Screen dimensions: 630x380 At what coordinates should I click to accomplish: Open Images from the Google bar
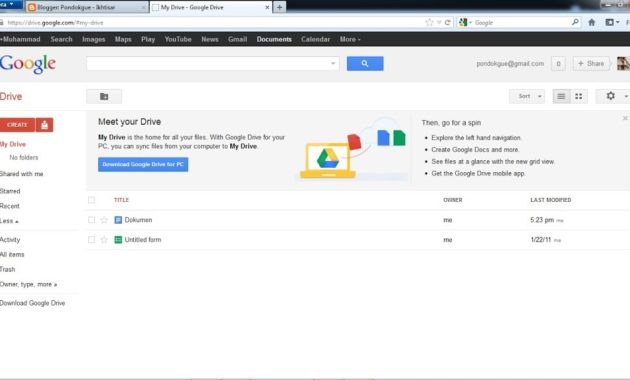pyautogui.click(x=94, y=39)
